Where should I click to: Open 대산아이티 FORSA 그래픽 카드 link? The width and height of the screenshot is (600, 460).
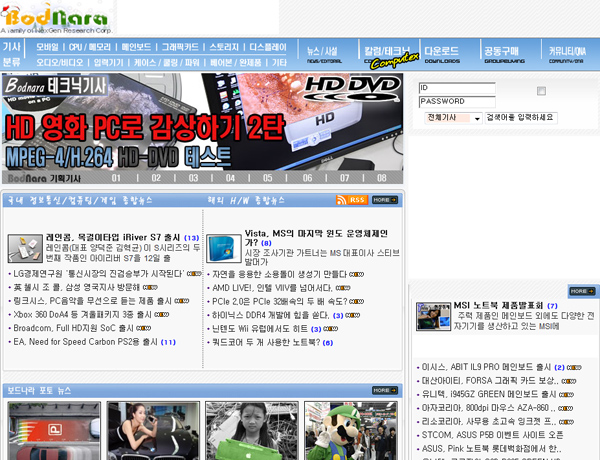(489, 380)
